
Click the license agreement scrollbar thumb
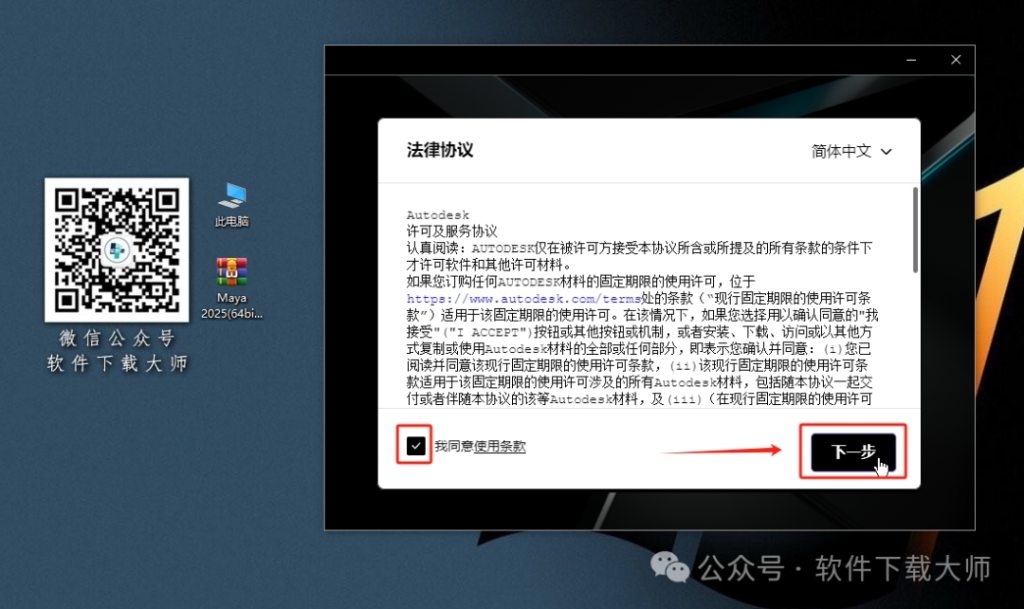pyautogui.click(x=915, y=230)
